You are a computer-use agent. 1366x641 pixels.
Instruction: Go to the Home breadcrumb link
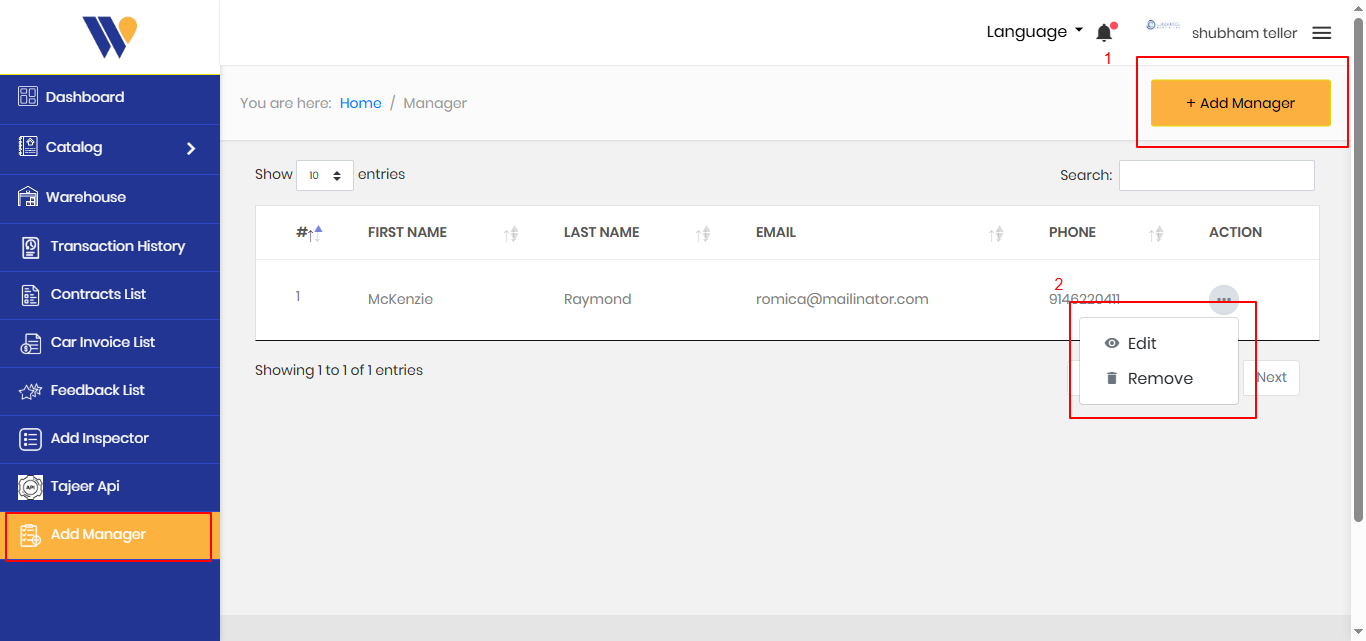360,103
